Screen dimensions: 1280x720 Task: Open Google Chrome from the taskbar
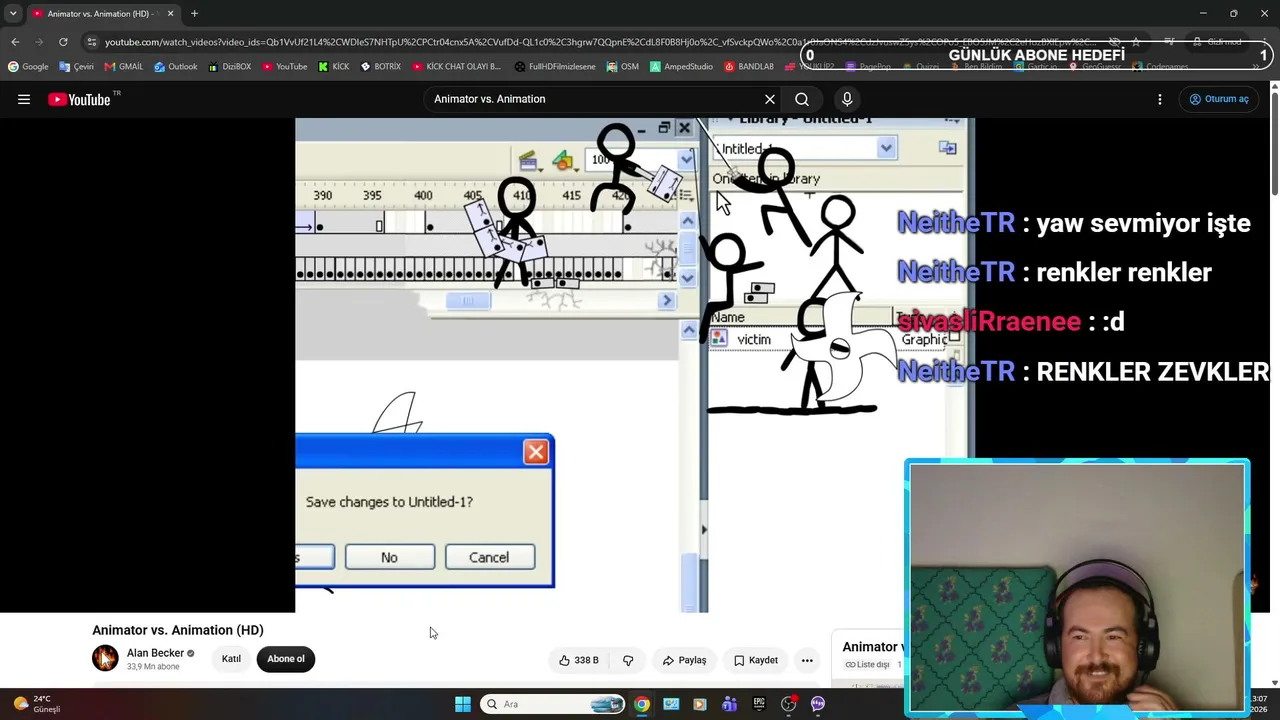click(x=642, y=704)
